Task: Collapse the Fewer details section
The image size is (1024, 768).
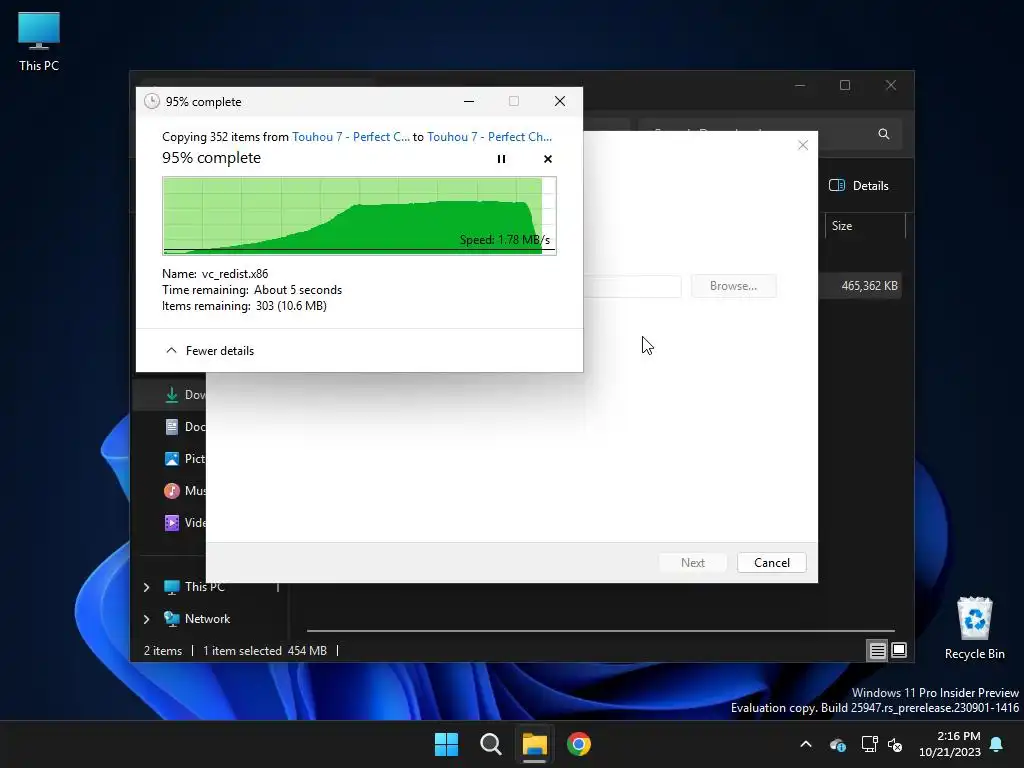Action: [210, 351]
